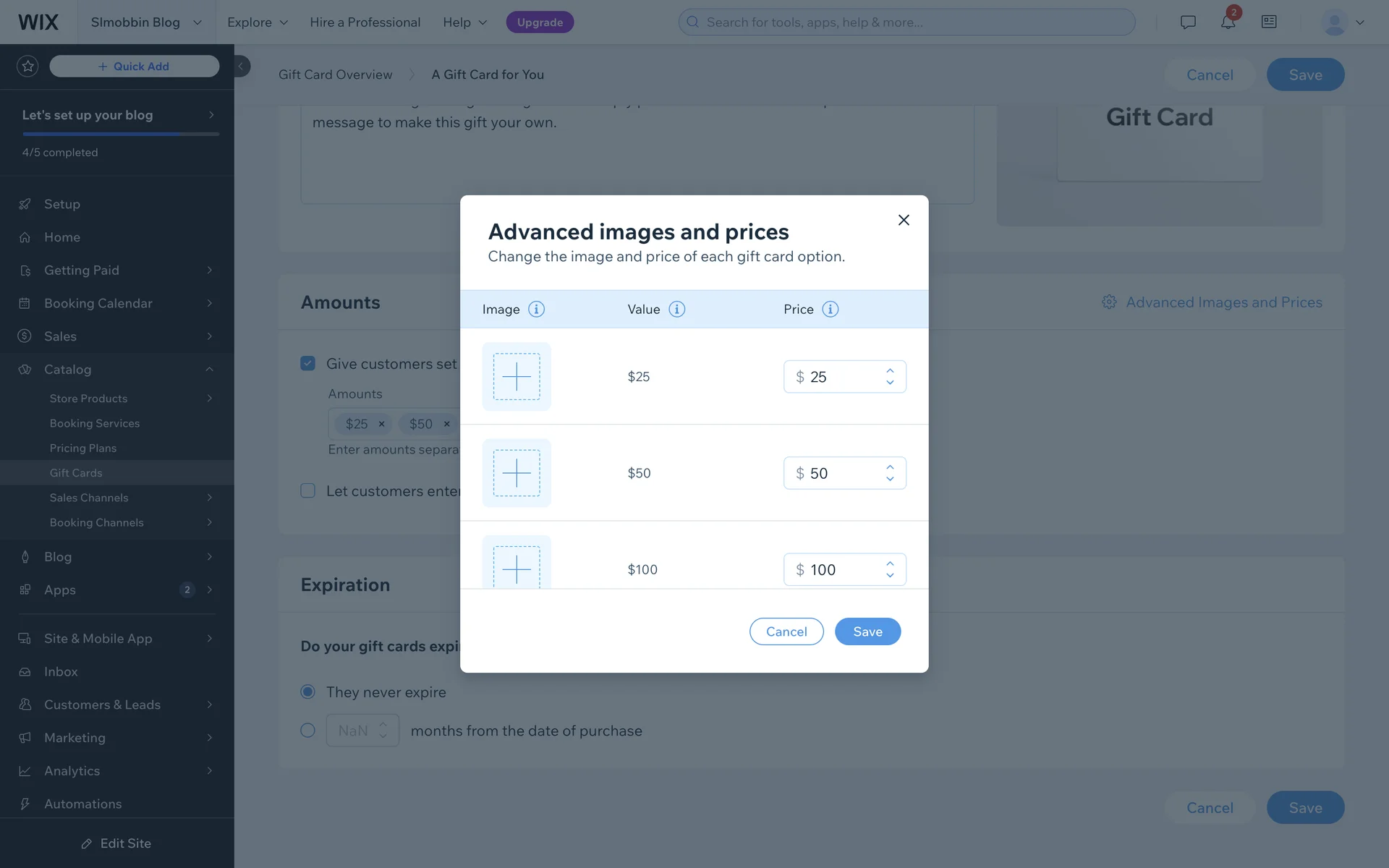Click the Value column info icon
This screenshot has width=1389, height=868.
[676, 310]
